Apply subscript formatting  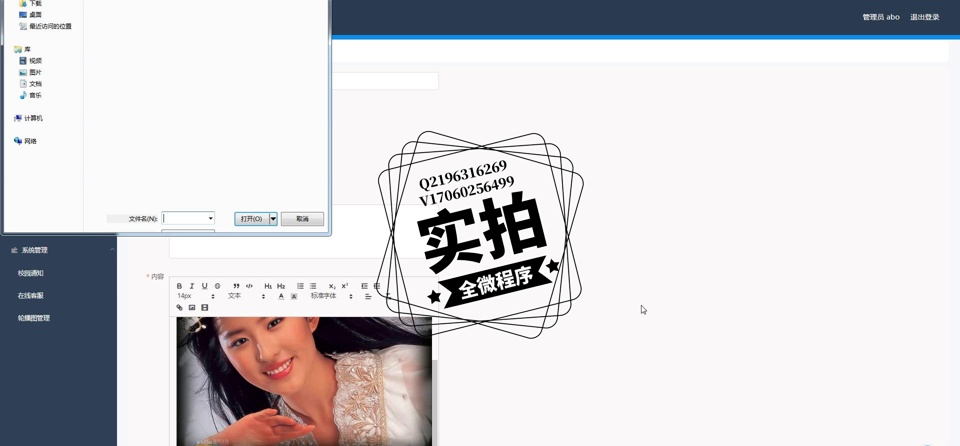[x=332, y=286]
